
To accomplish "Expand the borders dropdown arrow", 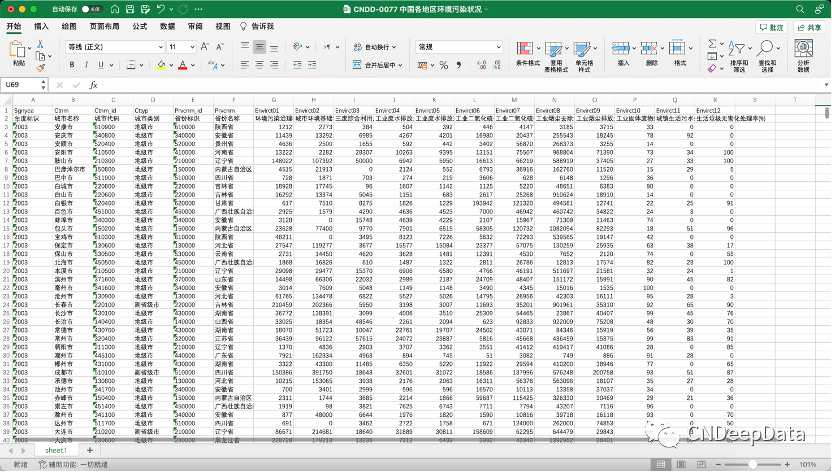I will [x=142, y=65].
